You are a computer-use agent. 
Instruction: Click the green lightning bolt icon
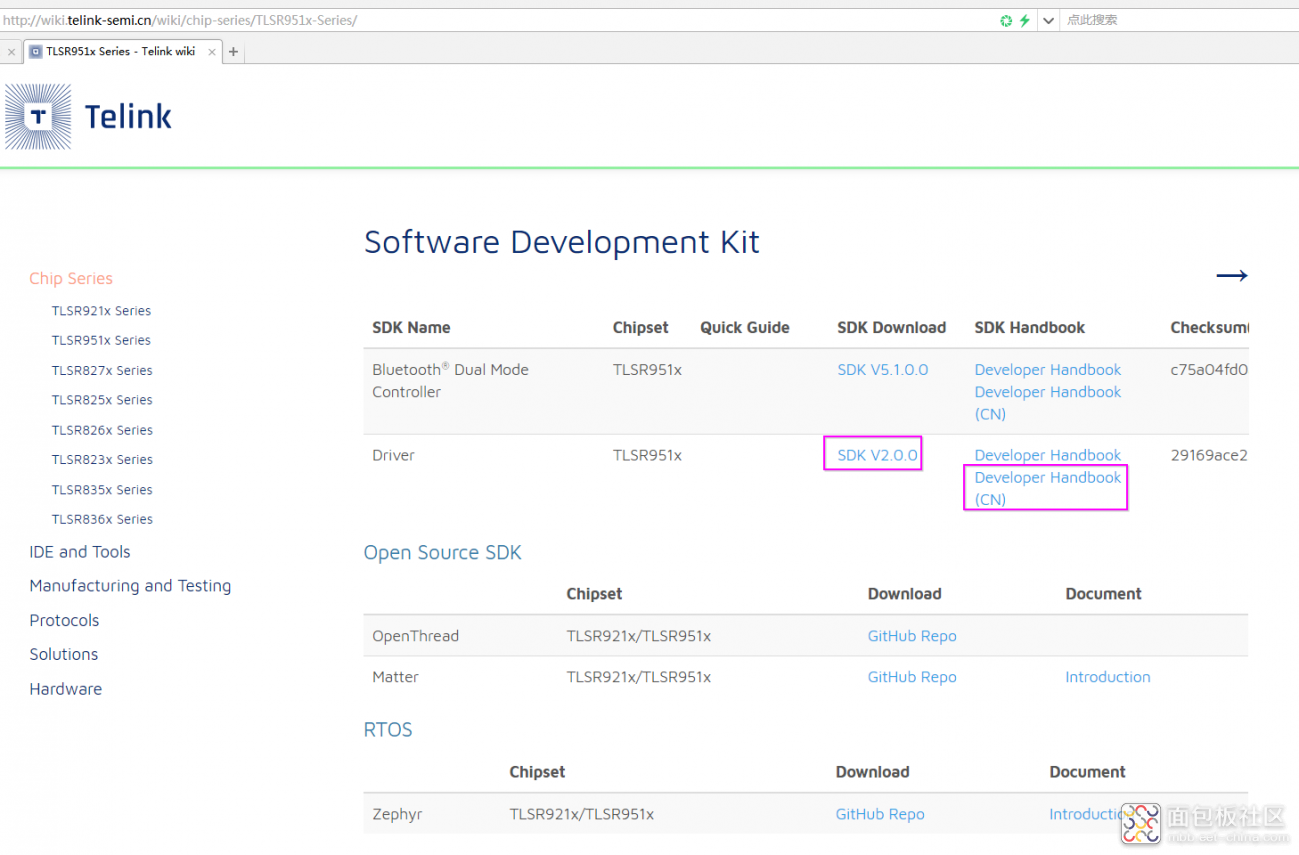click(x=1024, y=20)
